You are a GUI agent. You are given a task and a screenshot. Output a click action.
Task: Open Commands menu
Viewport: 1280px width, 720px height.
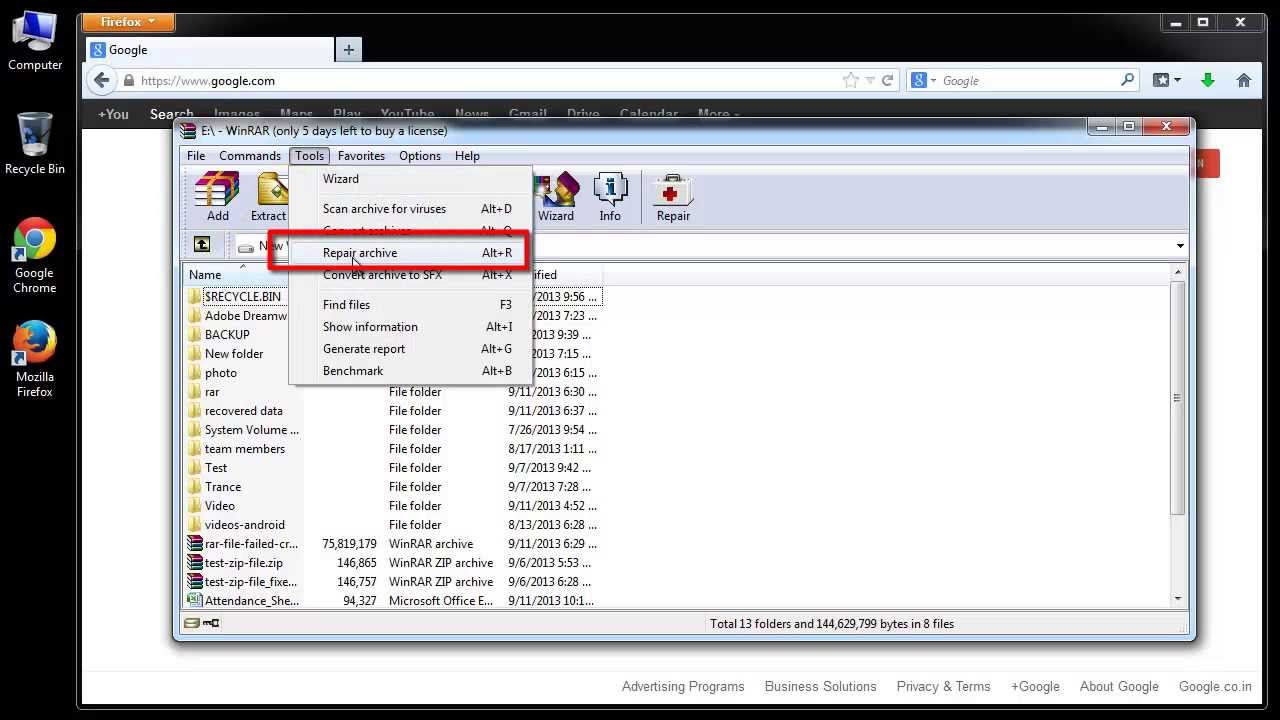point(250,156)
